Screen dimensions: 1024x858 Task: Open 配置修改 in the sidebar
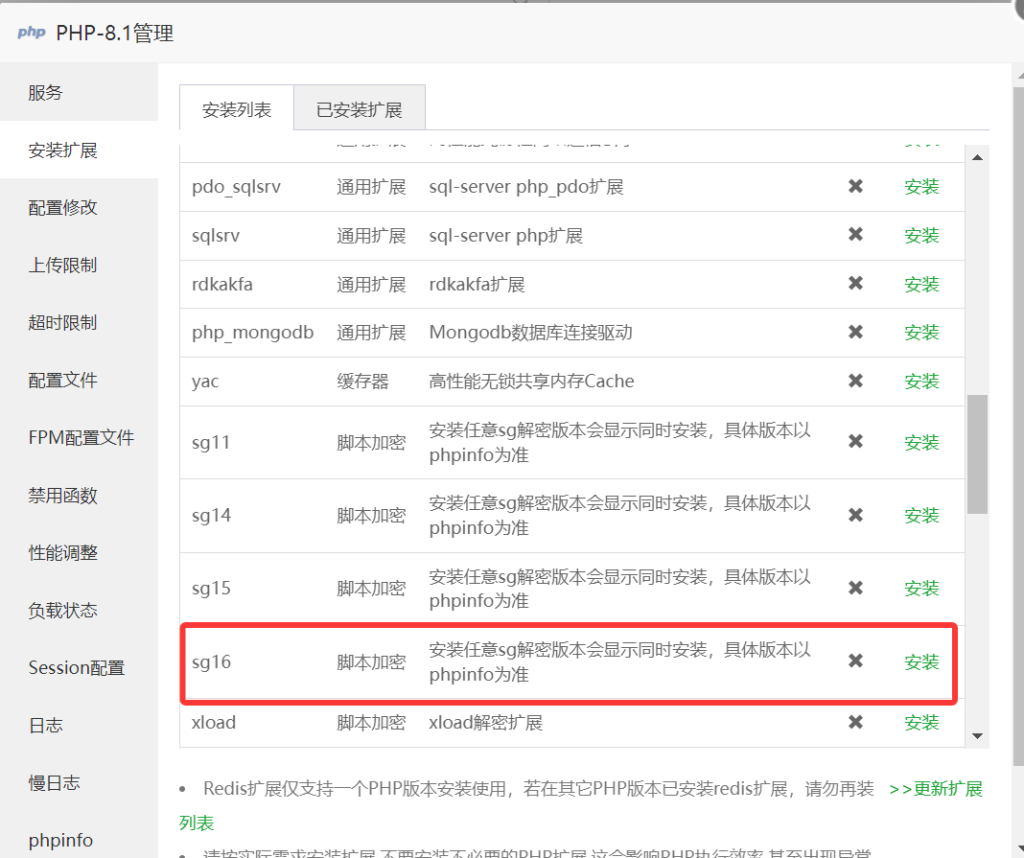tap(63, 208)
